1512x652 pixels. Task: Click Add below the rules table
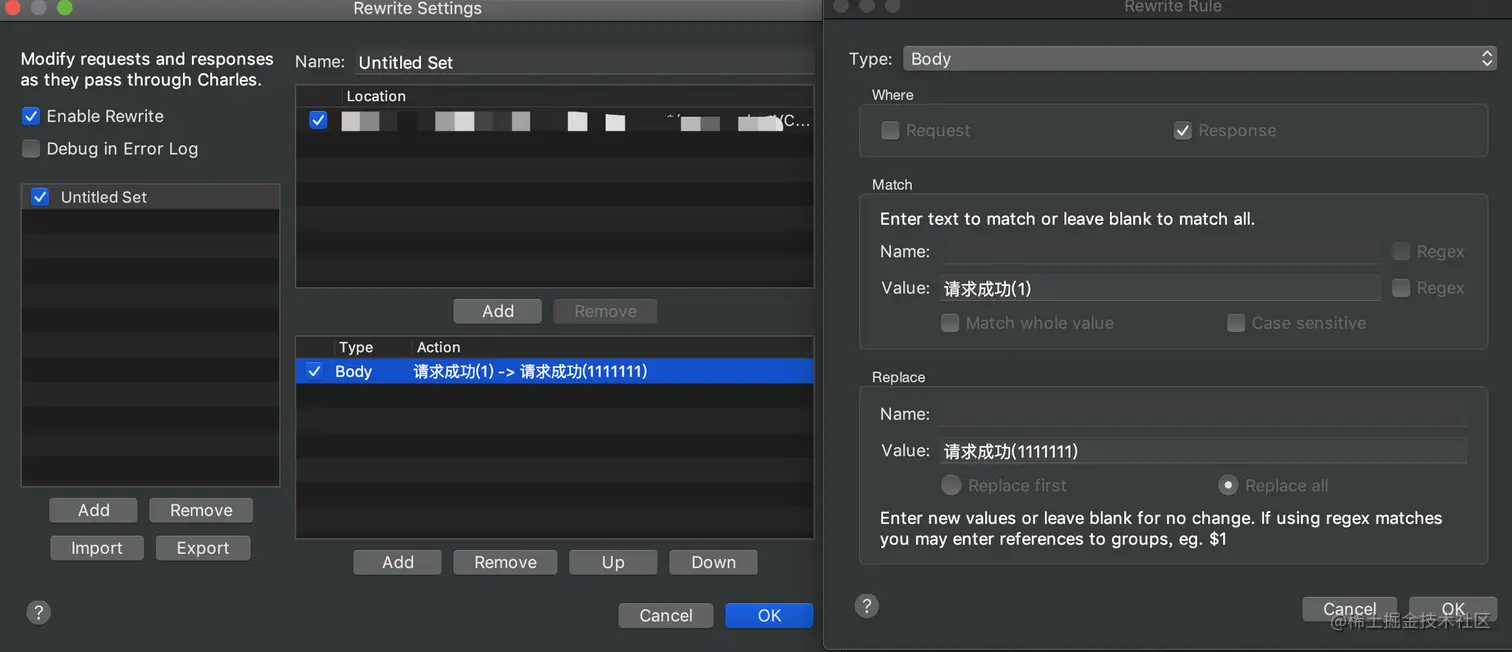tap(398, 562)
